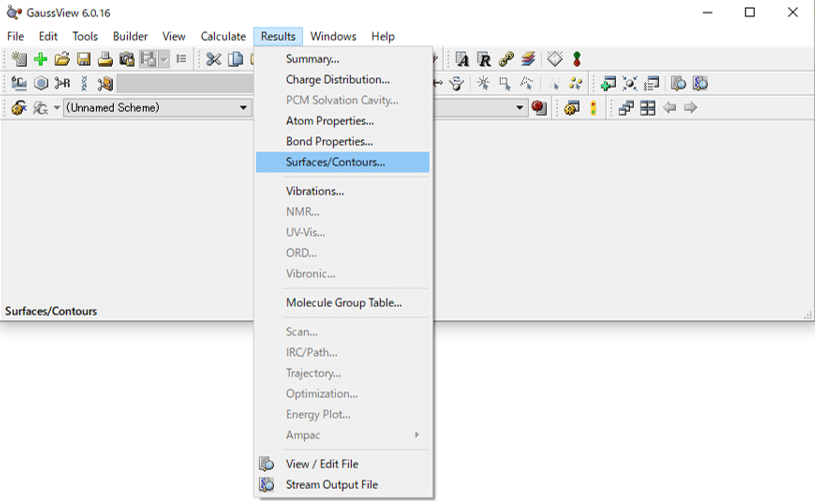This screenshot has width=815, height=501.
Task: Expand the Quick Launch dropdown arrow
Action: [x=57, y=108]
